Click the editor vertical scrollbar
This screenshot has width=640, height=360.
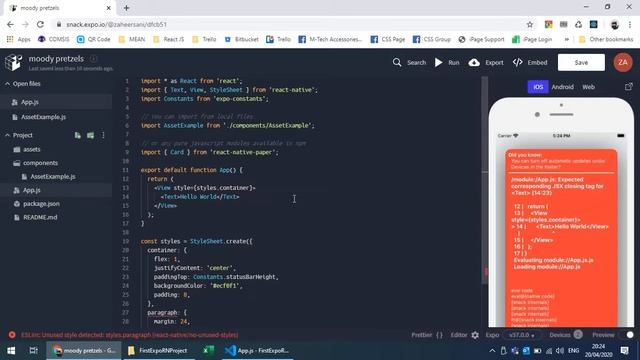(484, 180)
